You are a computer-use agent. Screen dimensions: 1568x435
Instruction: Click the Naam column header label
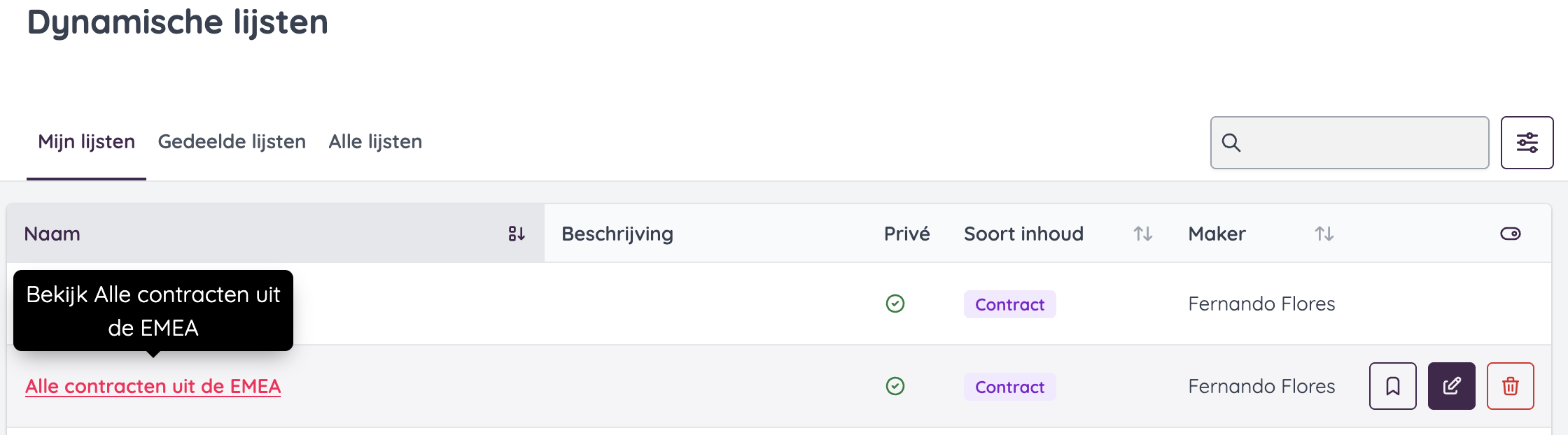tap(52, 234)
